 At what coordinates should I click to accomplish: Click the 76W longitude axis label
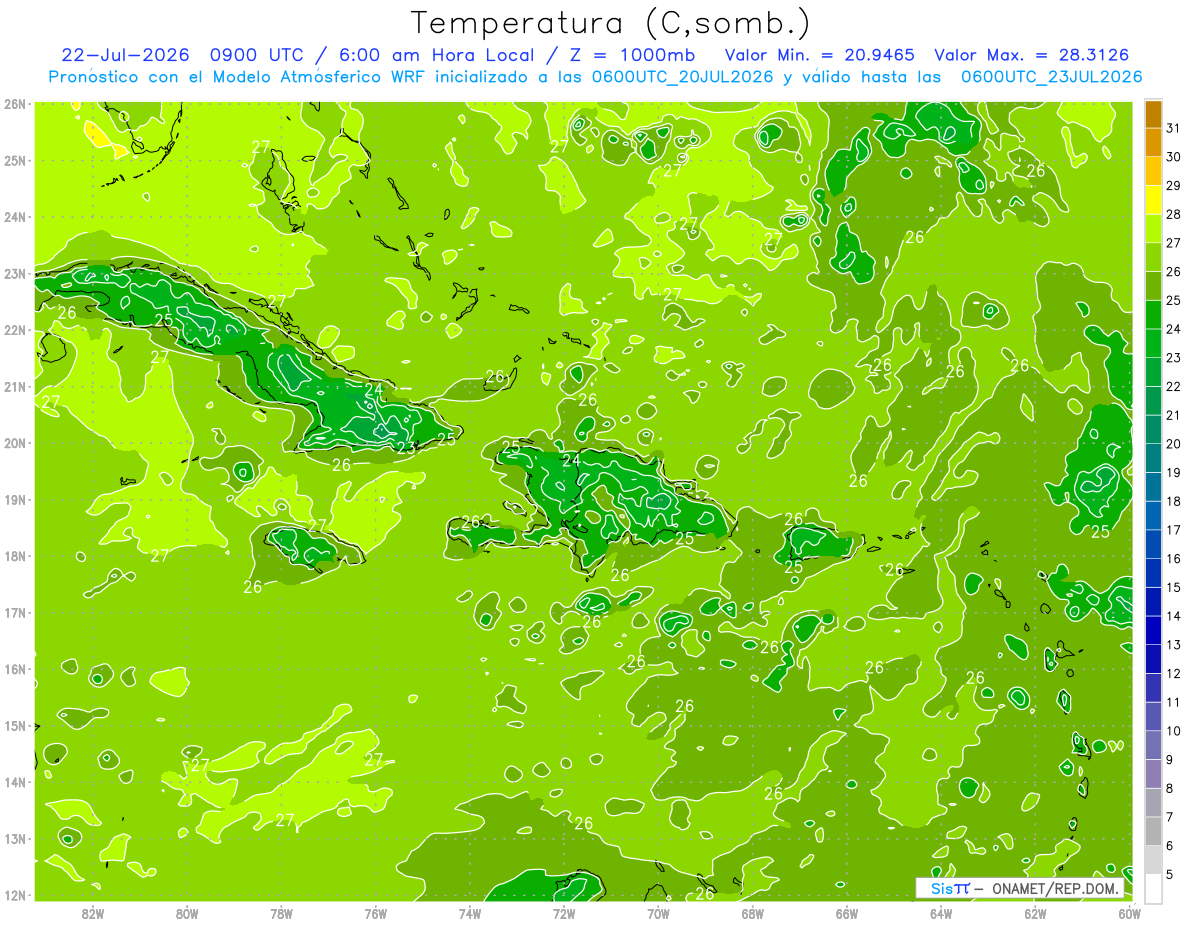click(375, 913)
